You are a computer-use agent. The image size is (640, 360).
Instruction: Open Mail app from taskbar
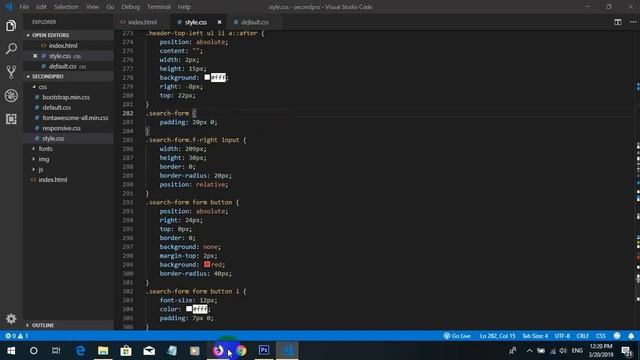point(149,350)
